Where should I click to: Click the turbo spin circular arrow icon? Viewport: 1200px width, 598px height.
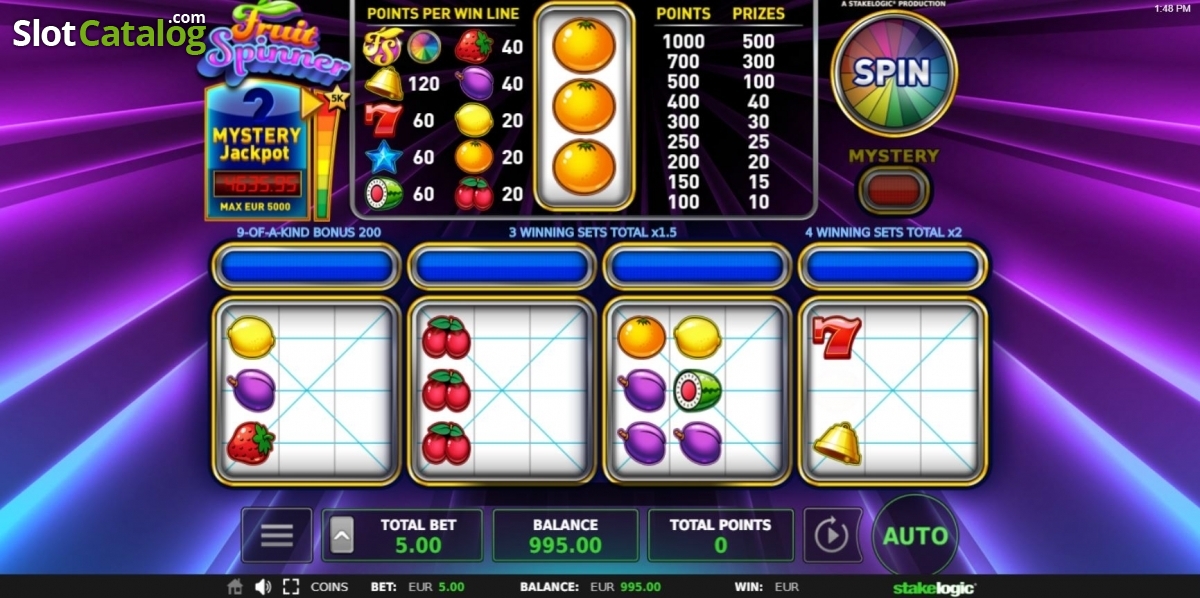pos(832,536)
